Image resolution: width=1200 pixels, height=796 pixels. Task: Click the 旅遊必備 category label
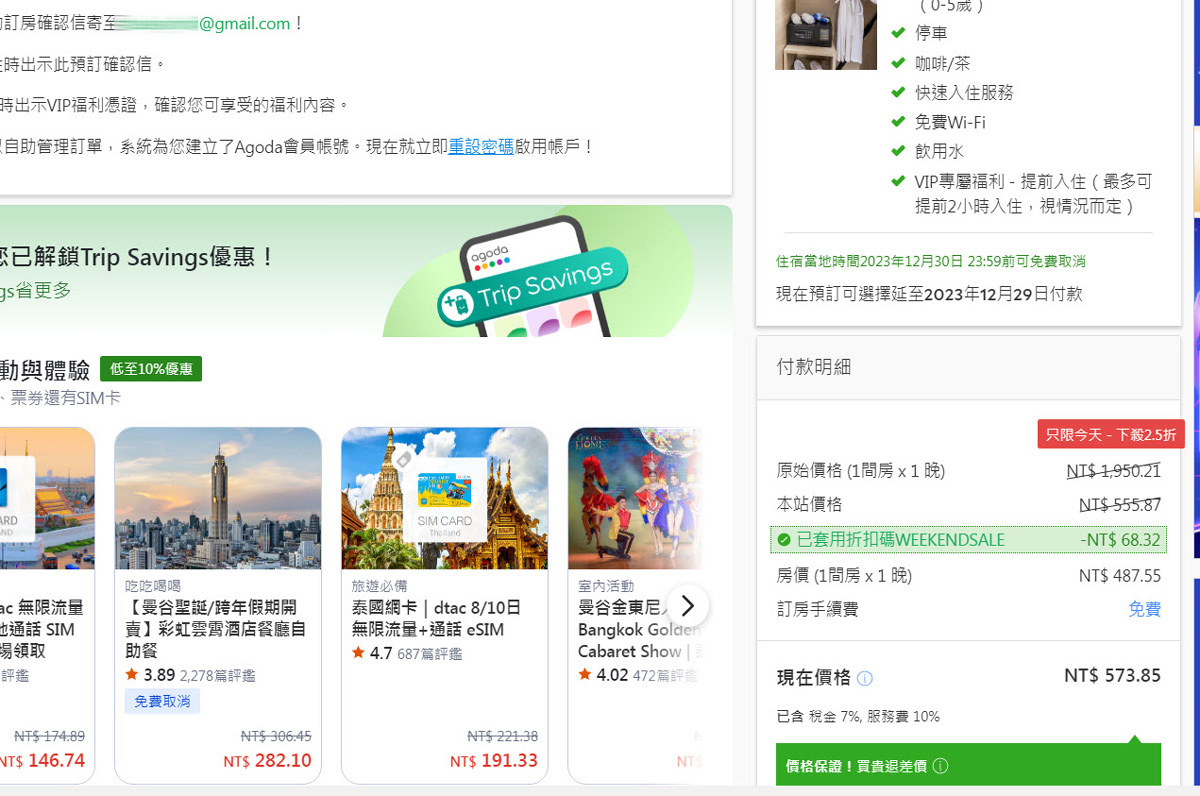(380, 586)
